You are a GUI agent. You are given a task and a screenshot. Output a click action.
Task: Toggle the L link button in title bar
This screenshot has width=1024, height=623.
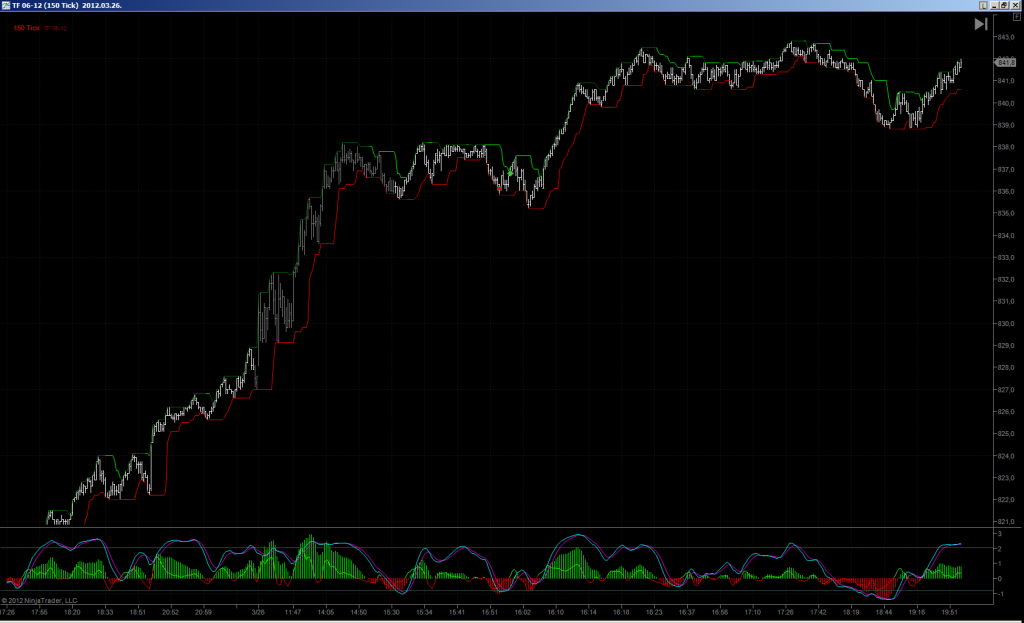pyautogui.click(x=984, y=5)
